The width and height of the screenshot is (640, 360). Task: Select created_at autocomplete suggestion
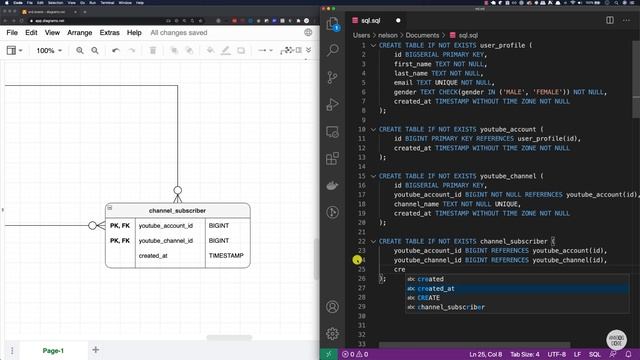coord(518,289)
